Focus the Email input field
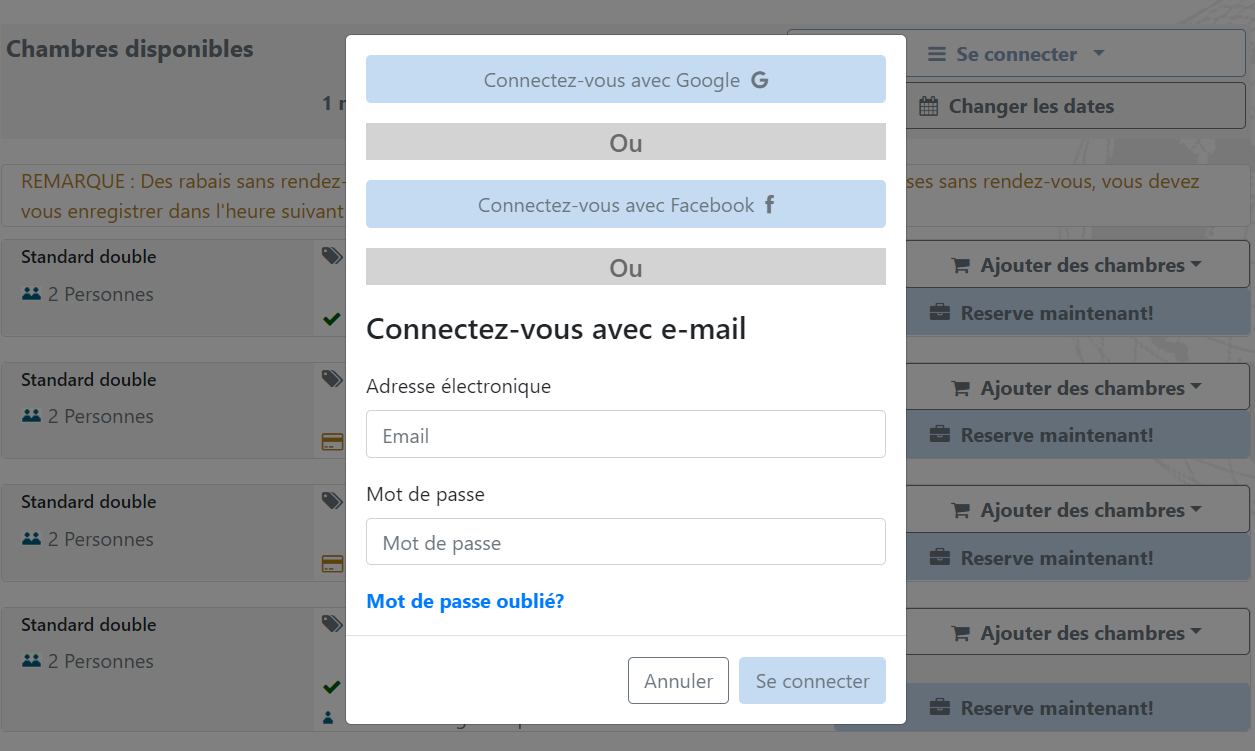1255x751 pixels. [626, 434]
